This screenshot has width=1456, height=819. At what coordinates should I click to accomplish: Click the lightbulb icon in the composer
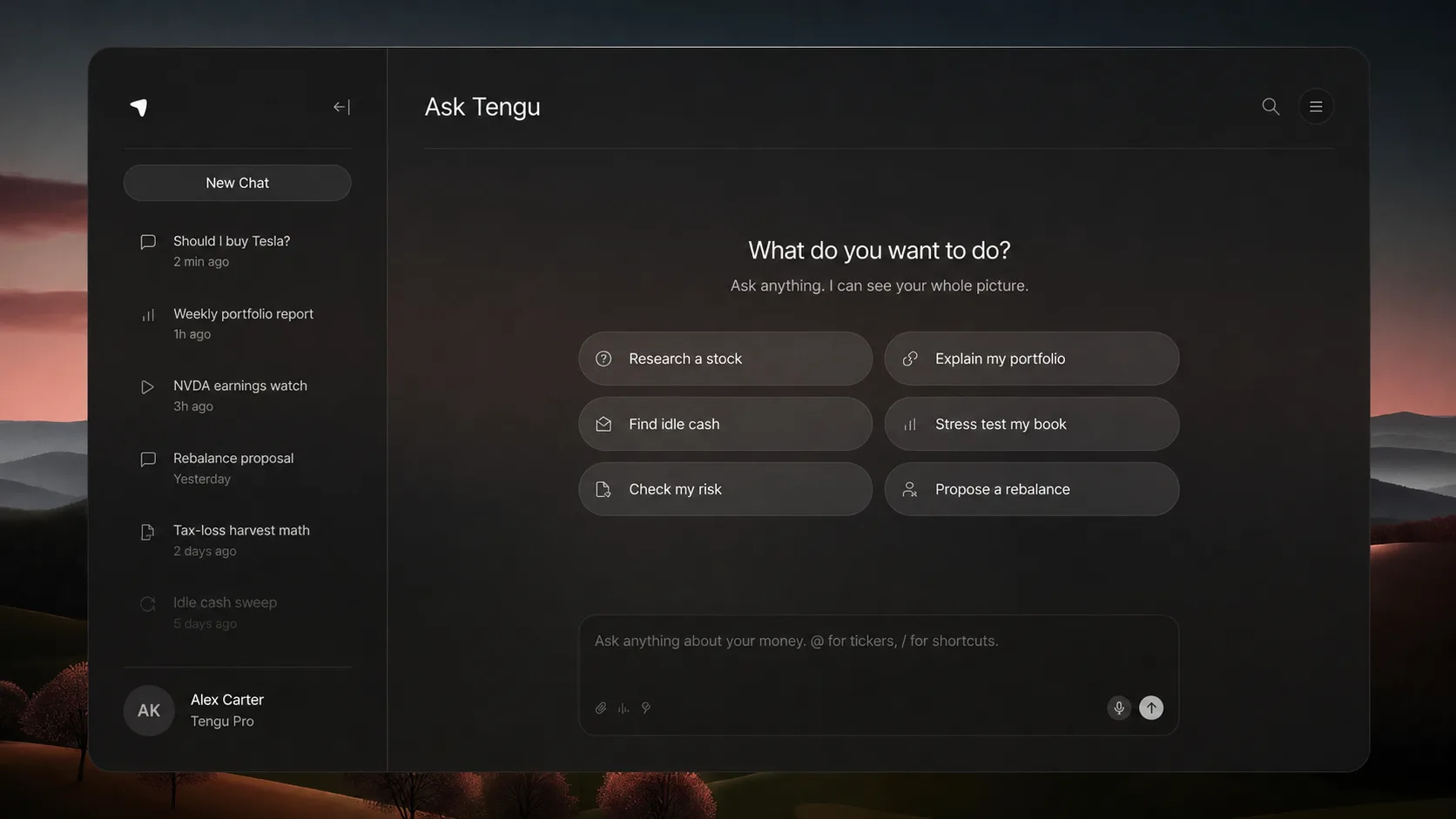(x=646, y=708)
